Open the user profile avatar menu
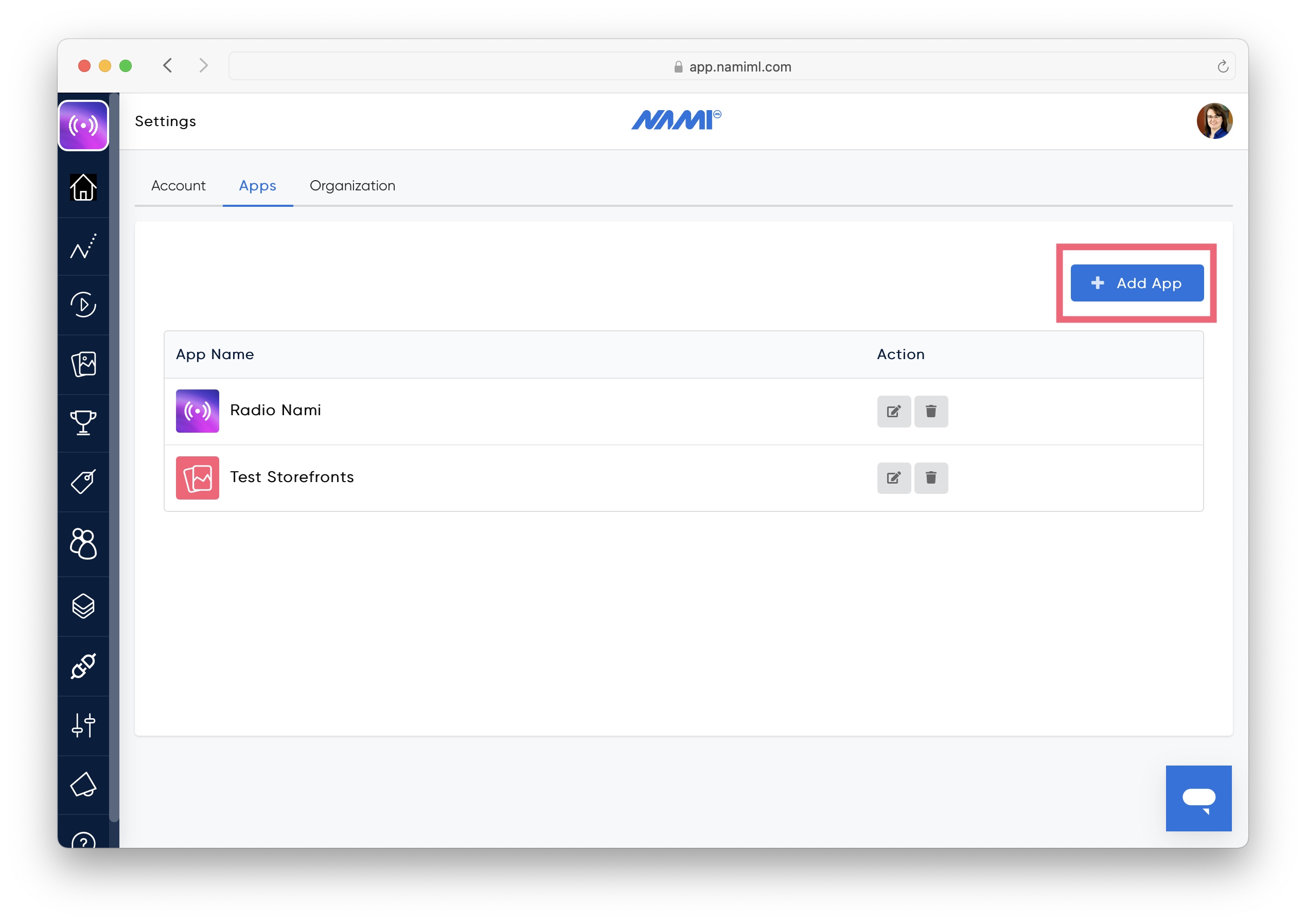1306x924 pixels. click(x=1214, y=120)
